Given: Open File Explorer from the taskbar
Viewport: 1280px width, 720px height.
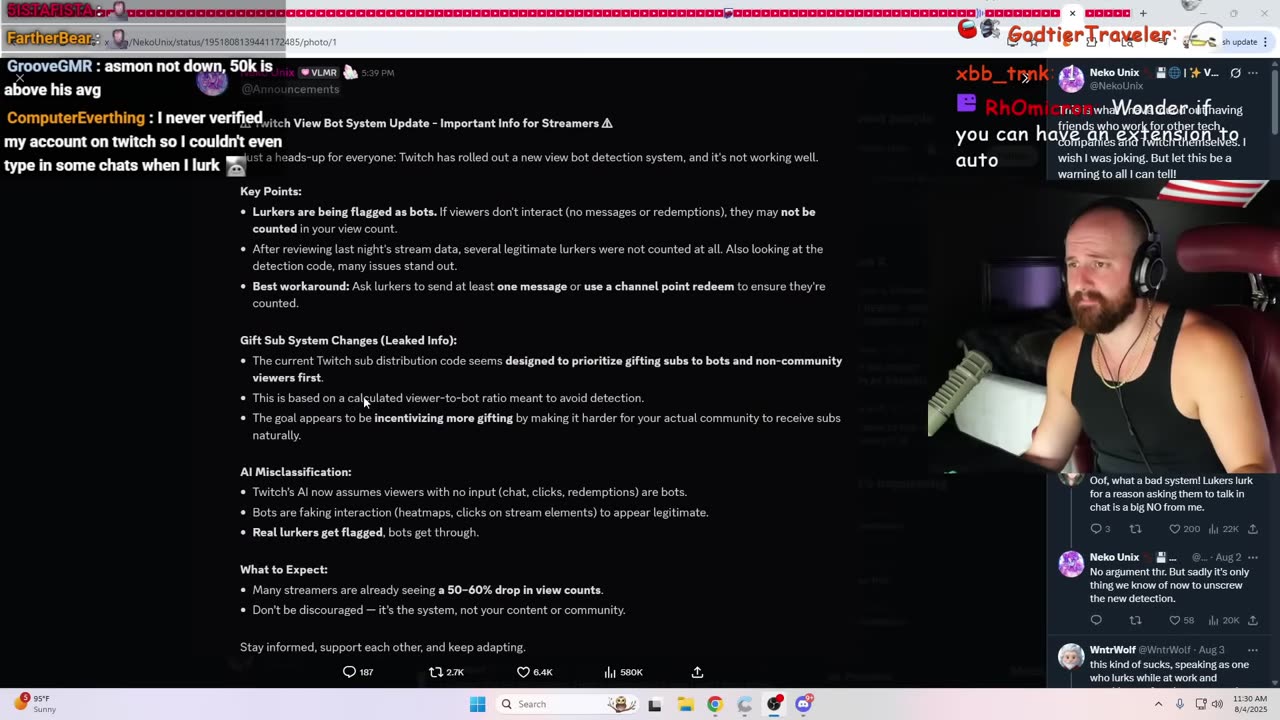Looking at the screenshot, I should point(685,704).
